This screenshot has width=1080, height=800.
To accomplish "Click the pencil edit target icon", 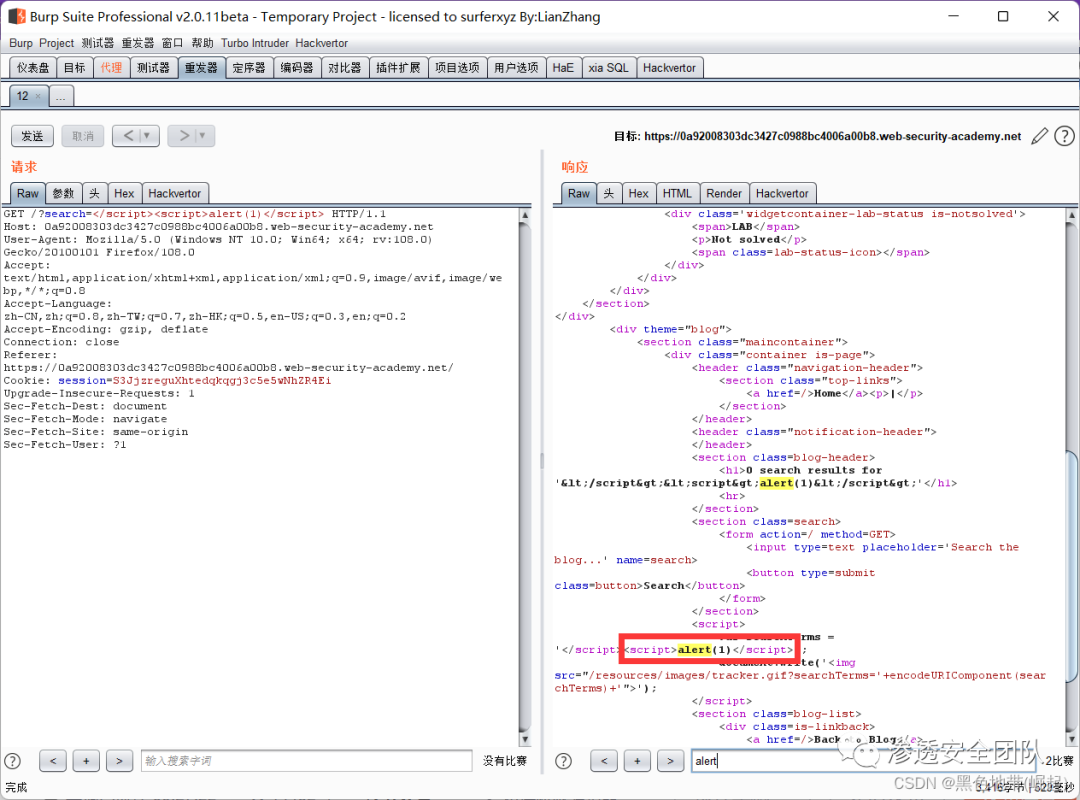I will (1039, 136).
